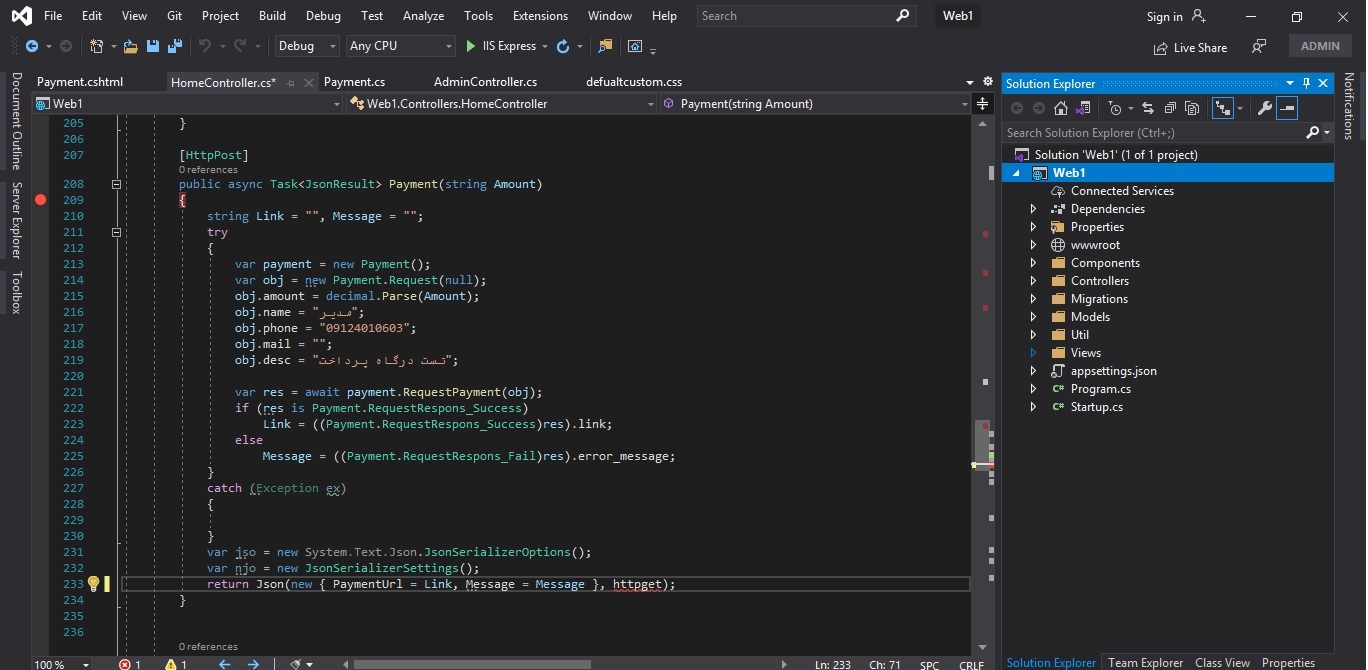Screen dimensions: 1368x670
Task: Open the Build menu
Action: coord(272,16)
